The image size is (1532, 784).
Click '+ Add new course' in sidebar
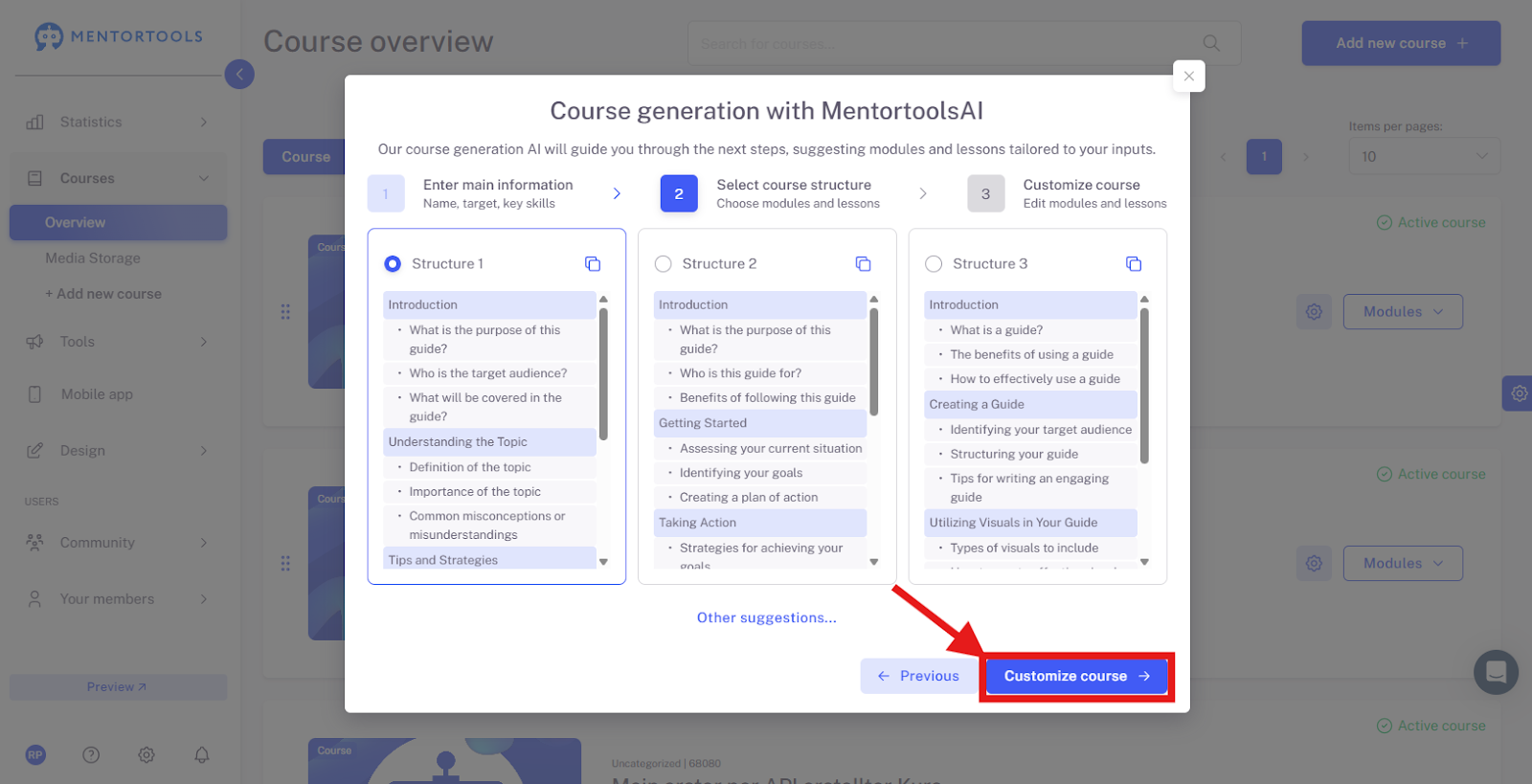point(103,294)
